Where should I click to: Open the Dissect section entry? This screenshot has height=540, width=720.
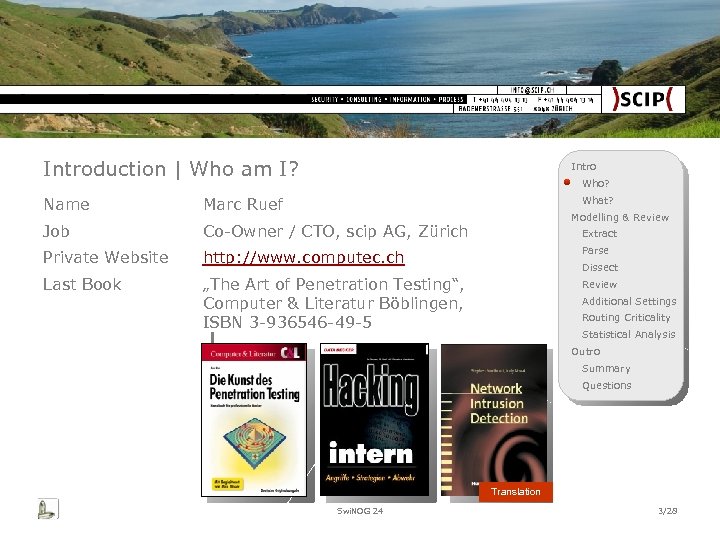[600, 267]
